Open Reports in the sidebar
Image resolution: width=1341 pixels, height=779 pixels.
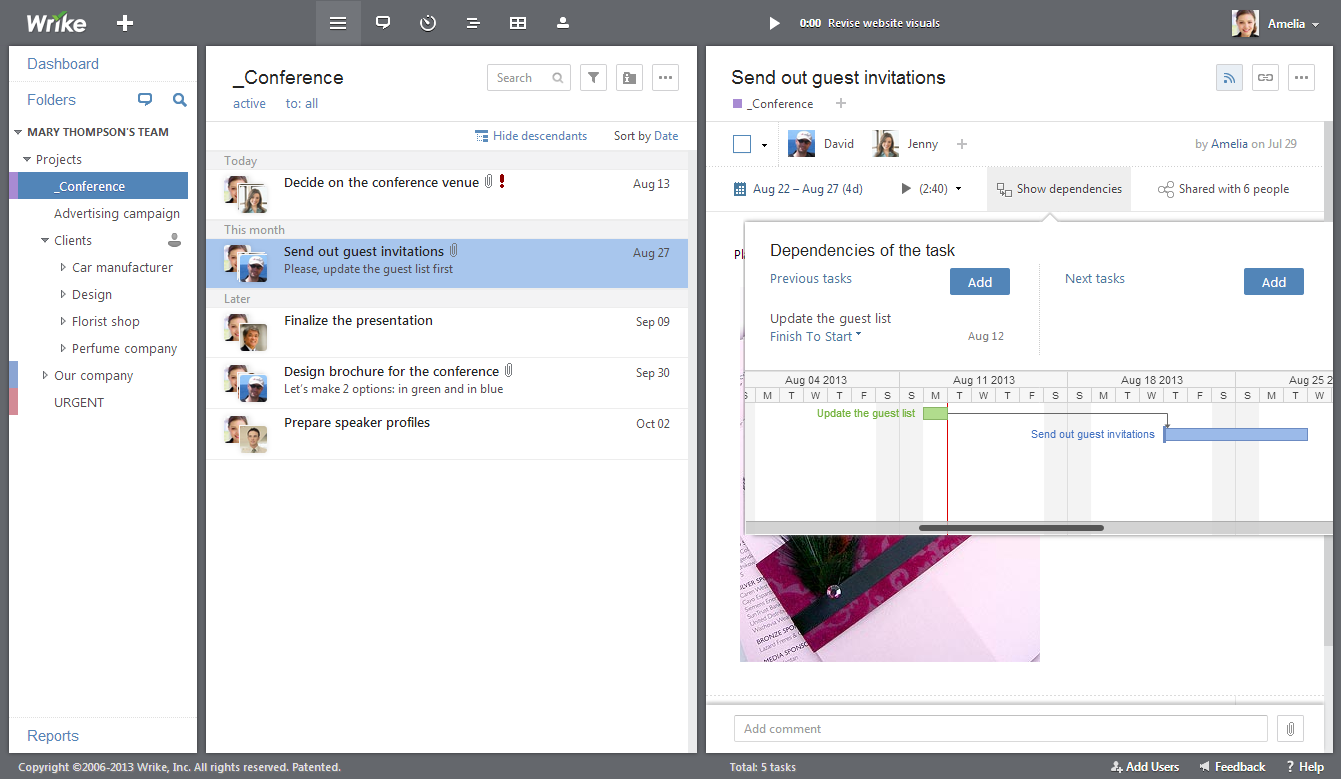[53, 736]
